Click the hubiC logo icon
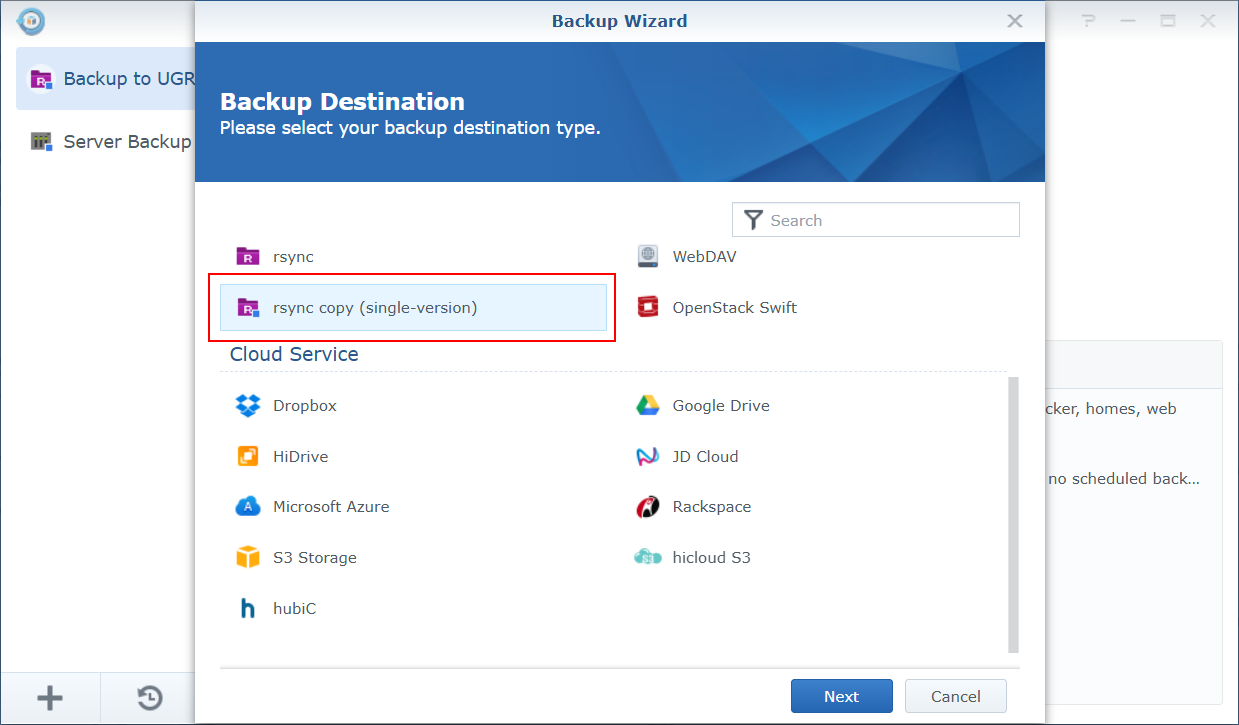1239x725 pixels. point(247,608)
